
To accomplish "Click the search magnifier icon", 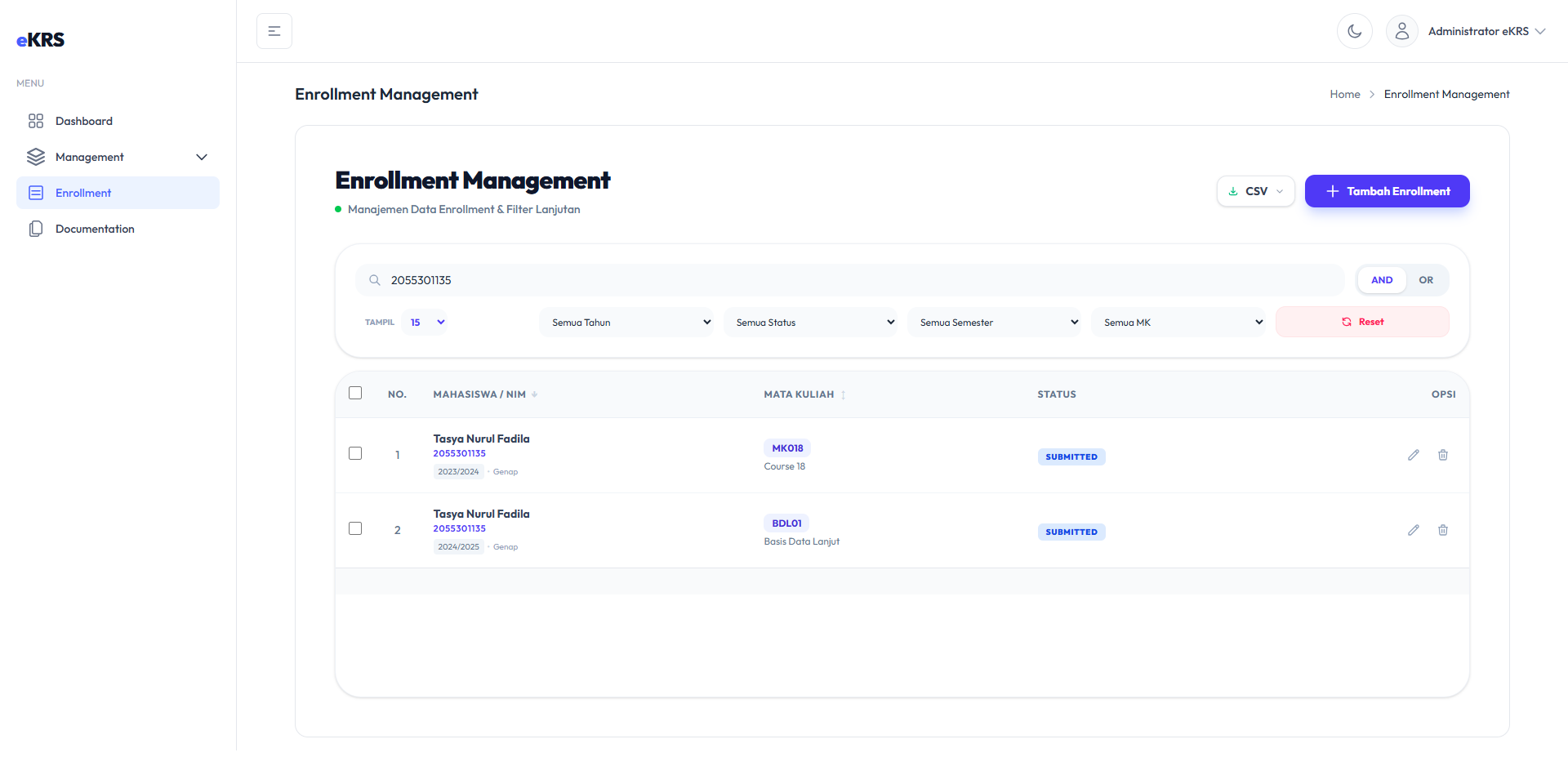I will 375,280.
